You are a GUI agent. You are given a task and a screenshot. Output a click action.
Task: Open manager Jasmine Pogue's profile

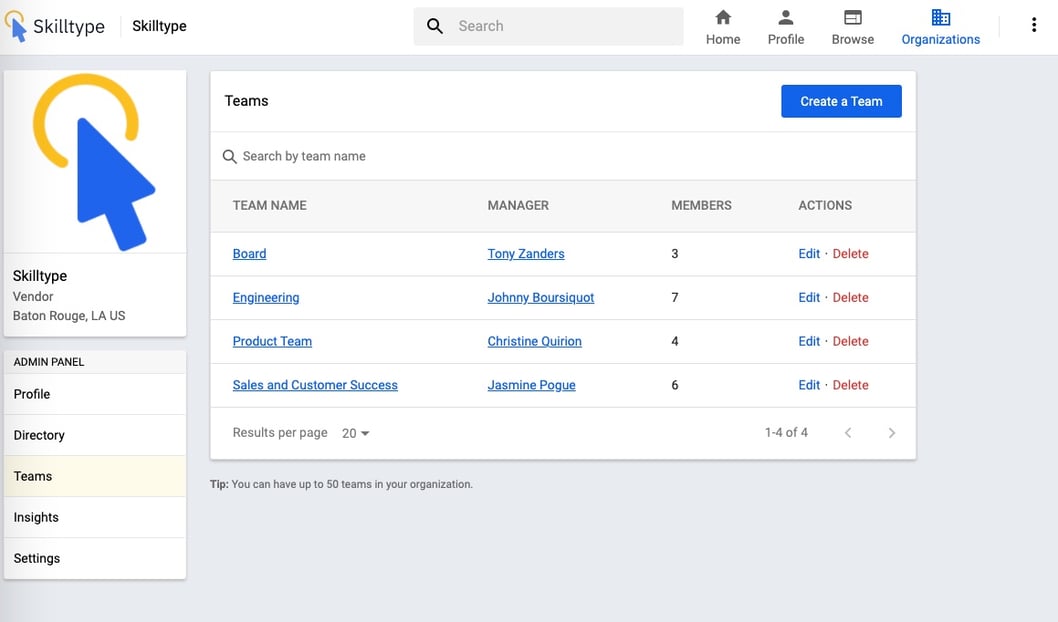(x=531, y=385)
